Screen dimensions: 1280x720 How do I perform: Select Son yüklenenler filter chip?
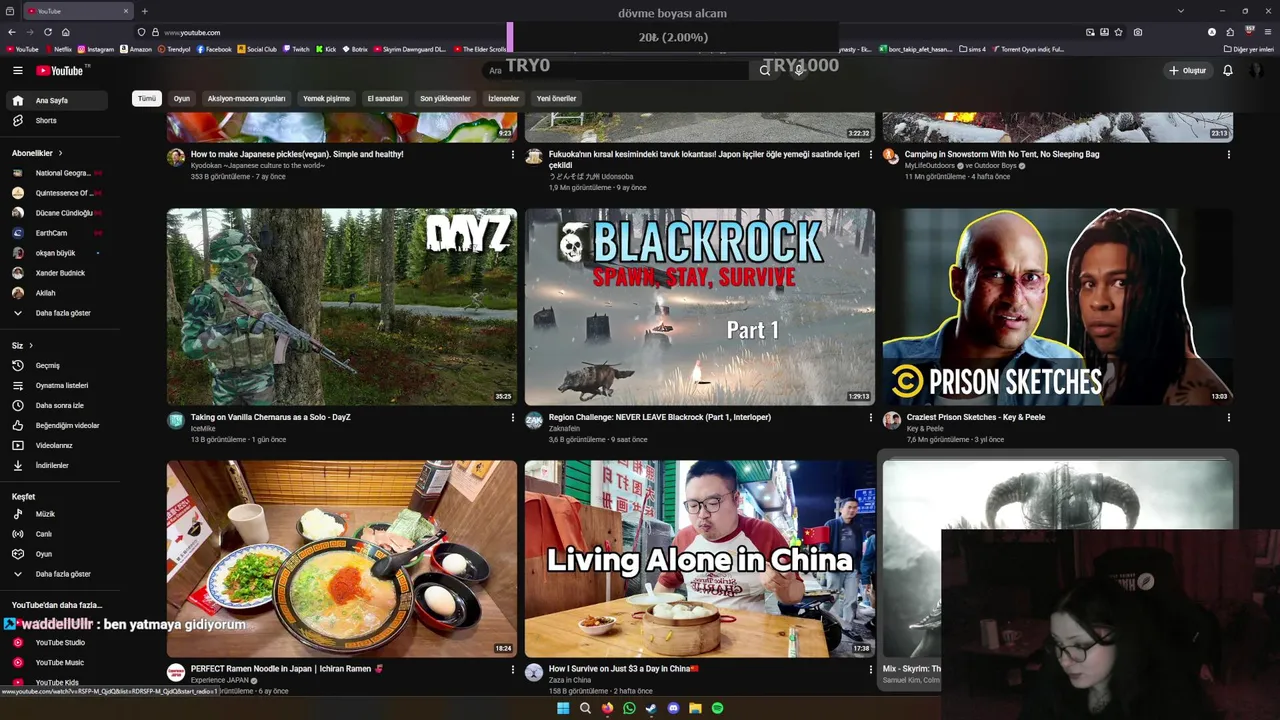pyautogui.click(x=445, y=98)
